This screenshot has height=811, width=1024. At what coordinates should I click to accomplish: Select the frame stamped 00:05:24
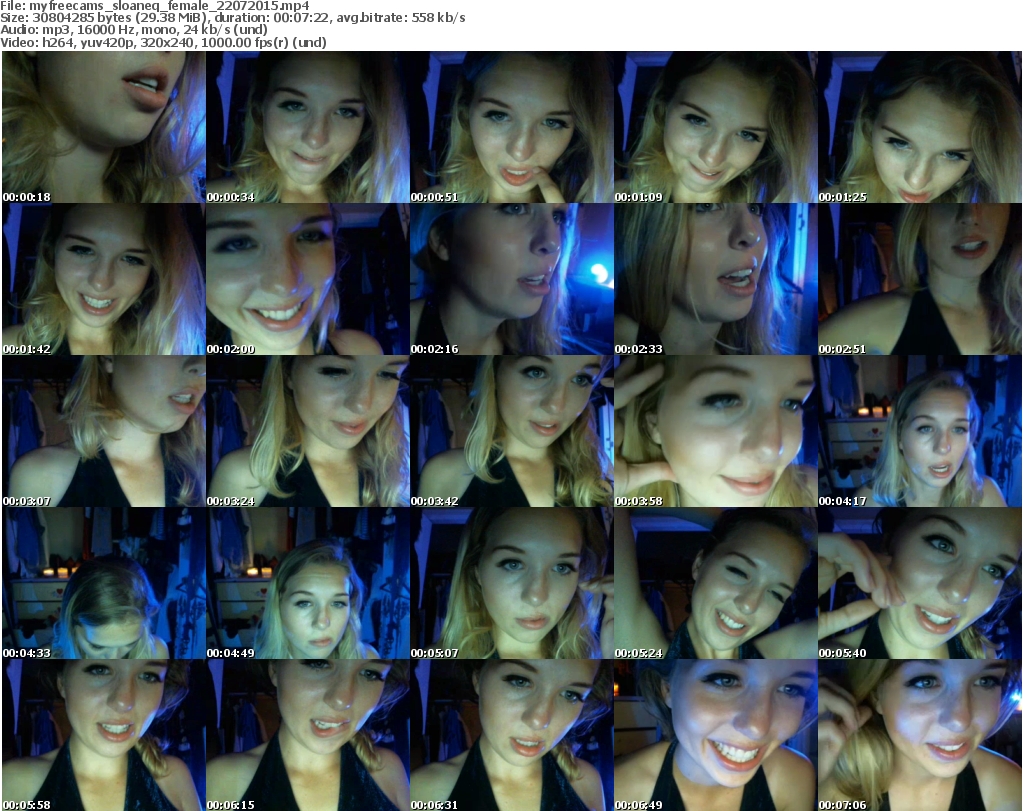pos(716,584)
